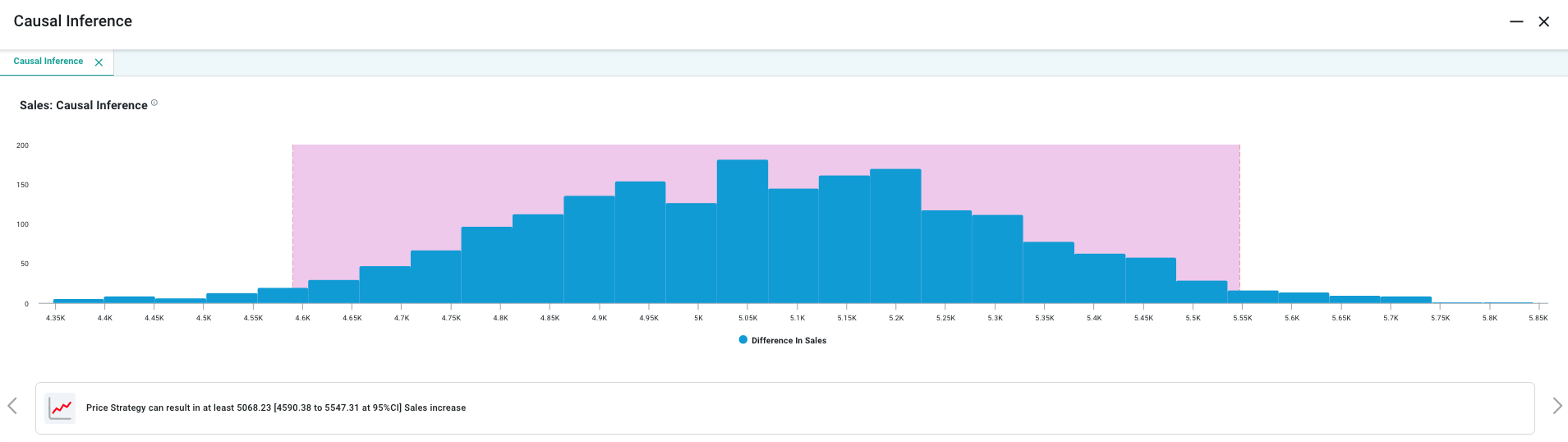Close the Causal Inference tab
The height and width of the screenshot is (442, 1568).
click(x=99, y=62)
